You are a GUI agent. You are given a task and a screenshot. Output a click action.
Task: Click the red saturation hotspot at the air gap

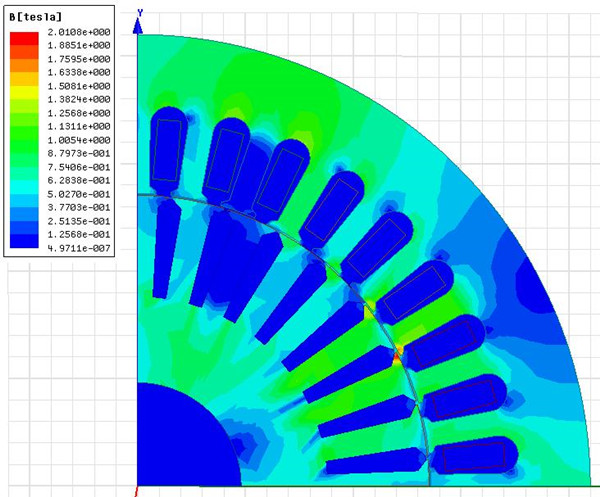(x=396, y=358)
